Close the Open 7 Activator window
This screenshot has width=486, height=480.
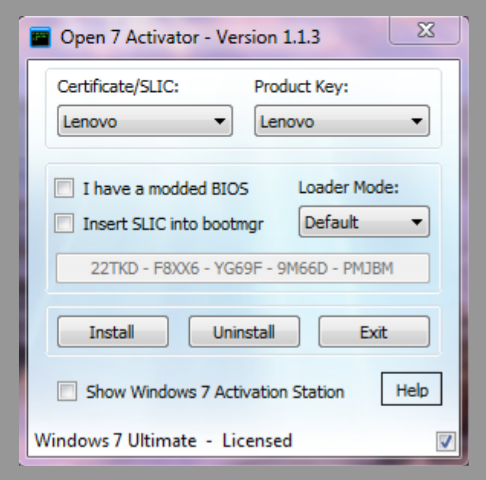(425, 30)
